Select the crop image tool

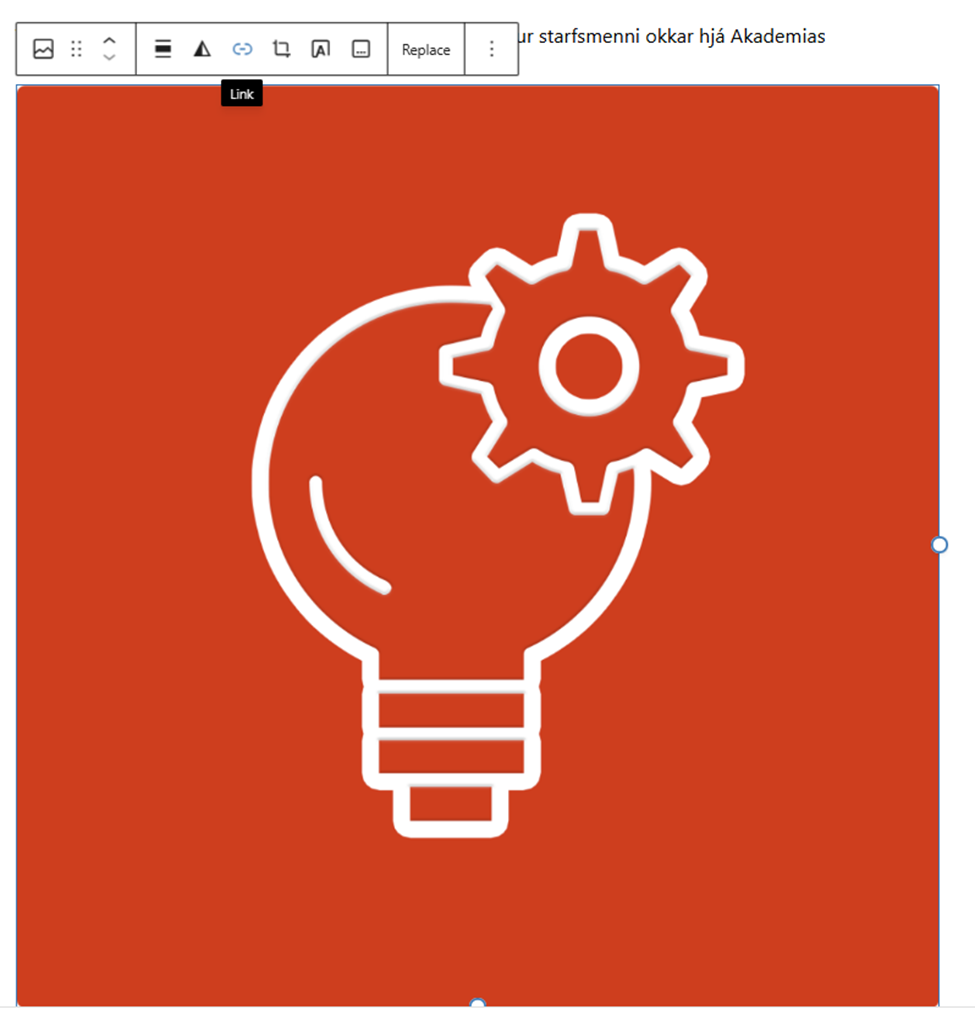pyautogui.click(x=281, y=49)
